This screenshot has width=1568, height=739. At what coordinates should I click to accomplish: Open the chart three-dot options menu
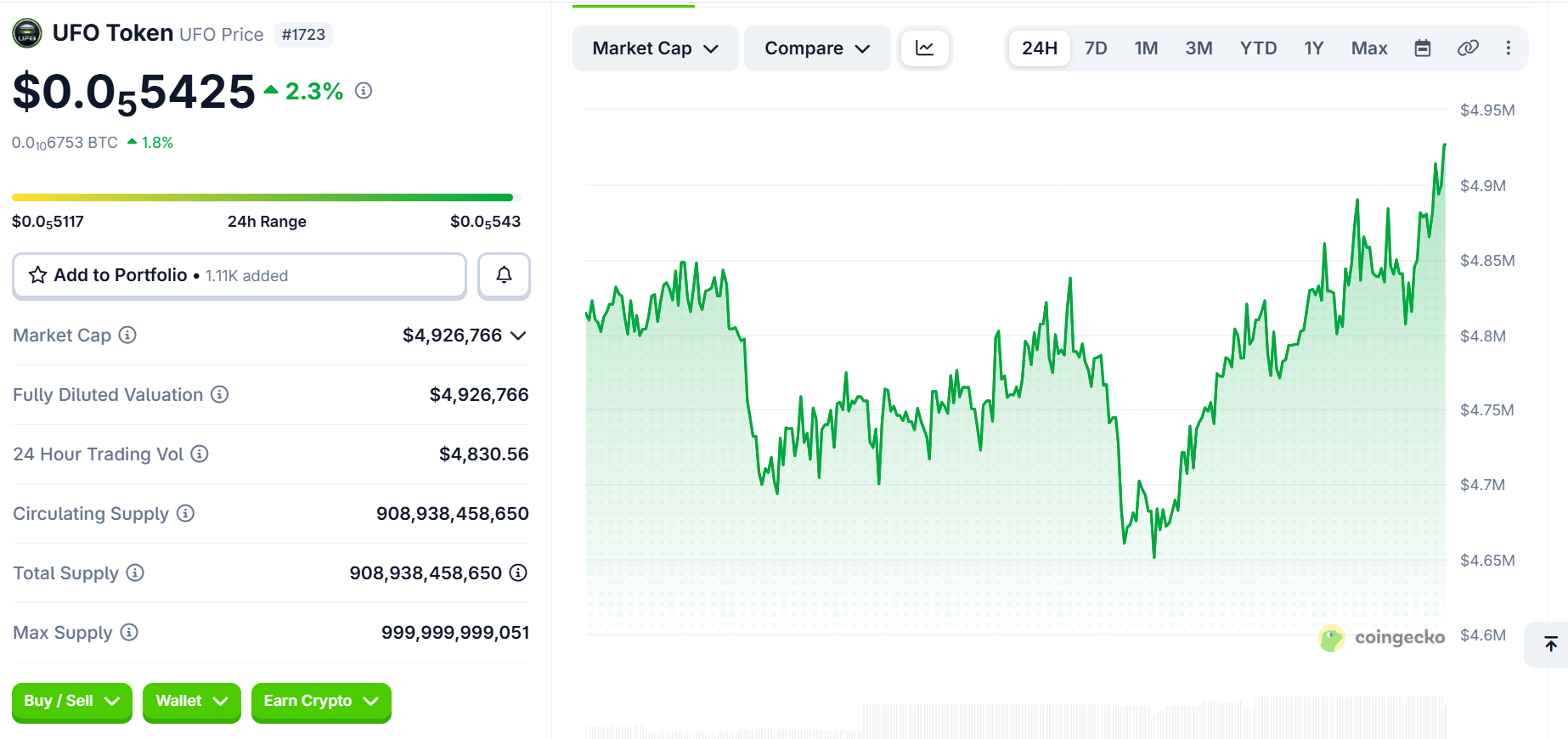click(1509, 48)
